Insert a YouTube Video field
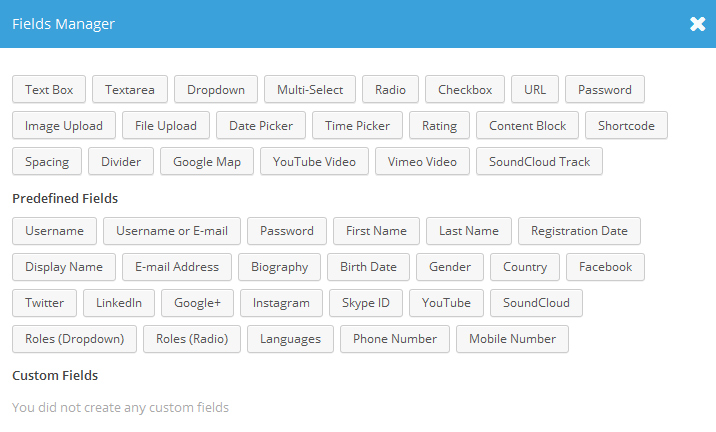 [x=314, y=161]
